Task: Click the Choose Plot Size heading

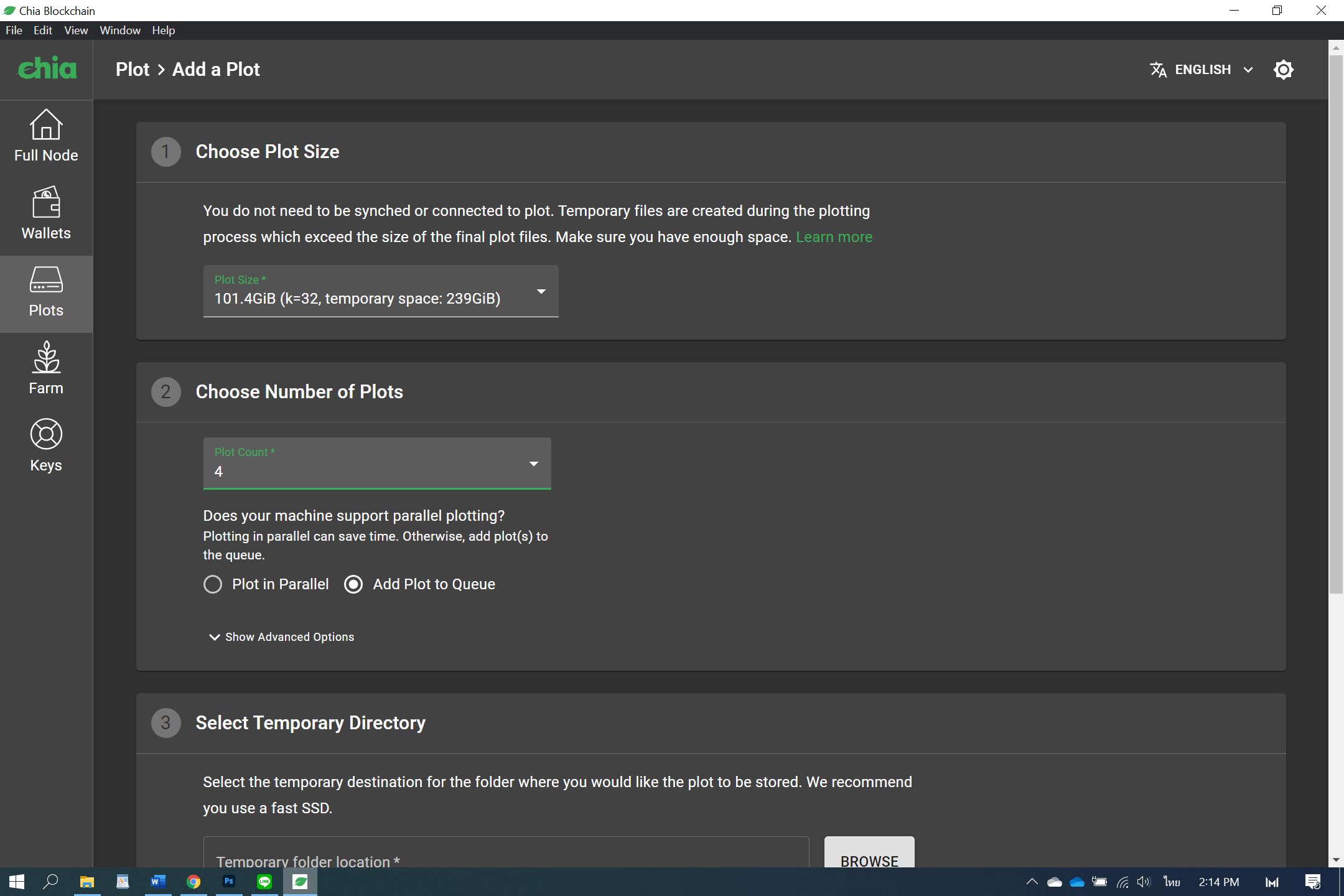Action: (268, 152)
